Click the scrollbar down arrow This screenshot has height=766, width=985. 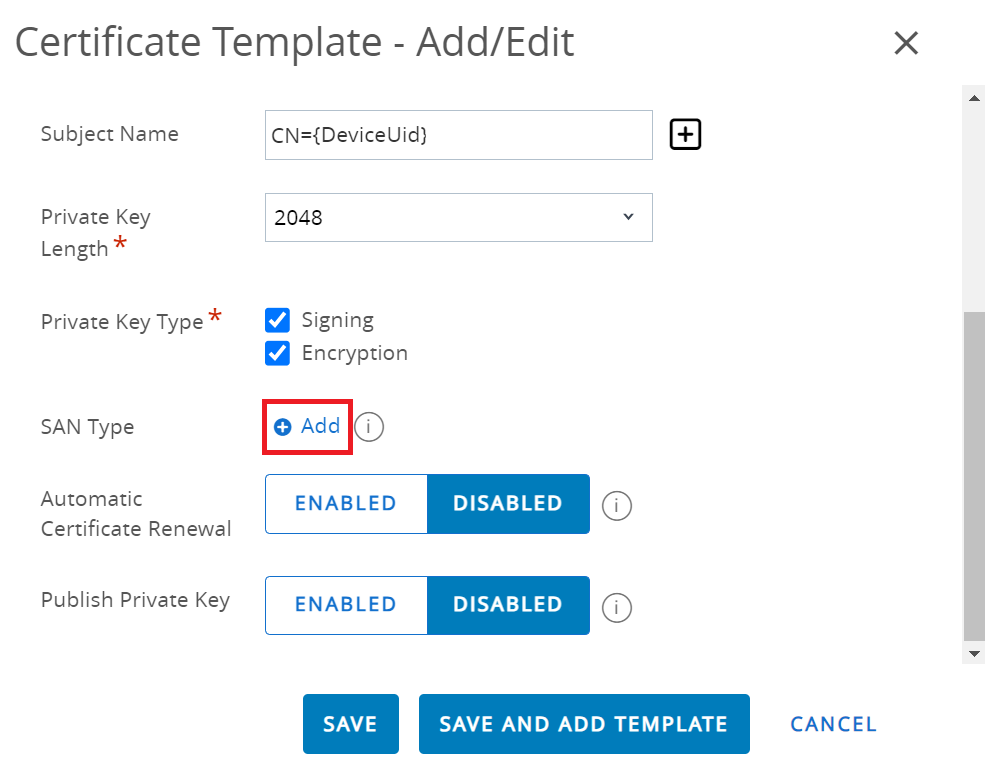(x=973, y=653)
